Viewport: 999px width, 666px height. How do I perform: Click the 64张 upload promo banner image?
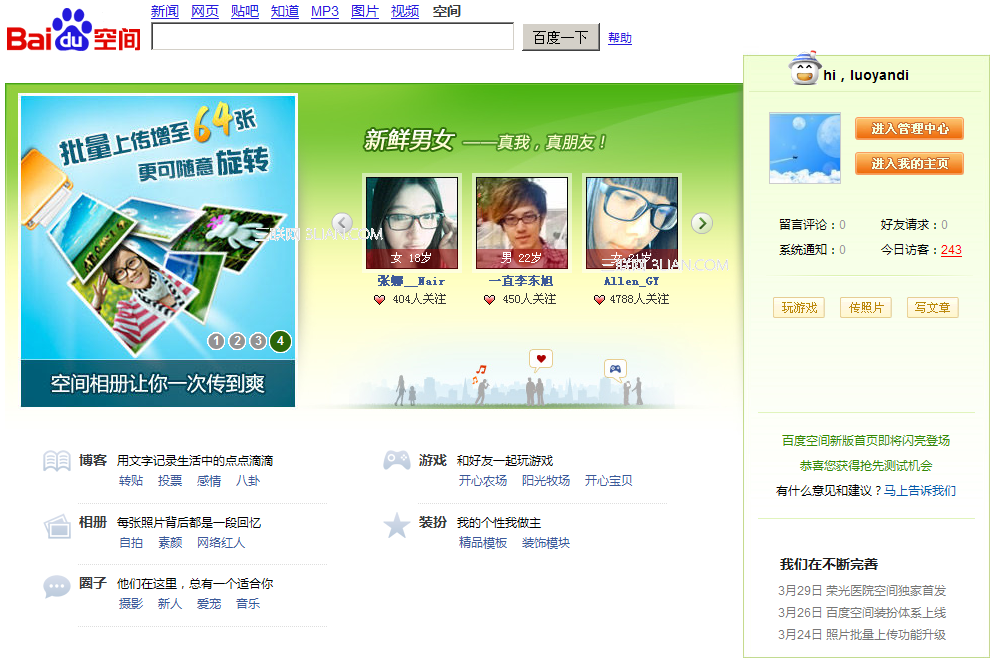tap(158, 228)
